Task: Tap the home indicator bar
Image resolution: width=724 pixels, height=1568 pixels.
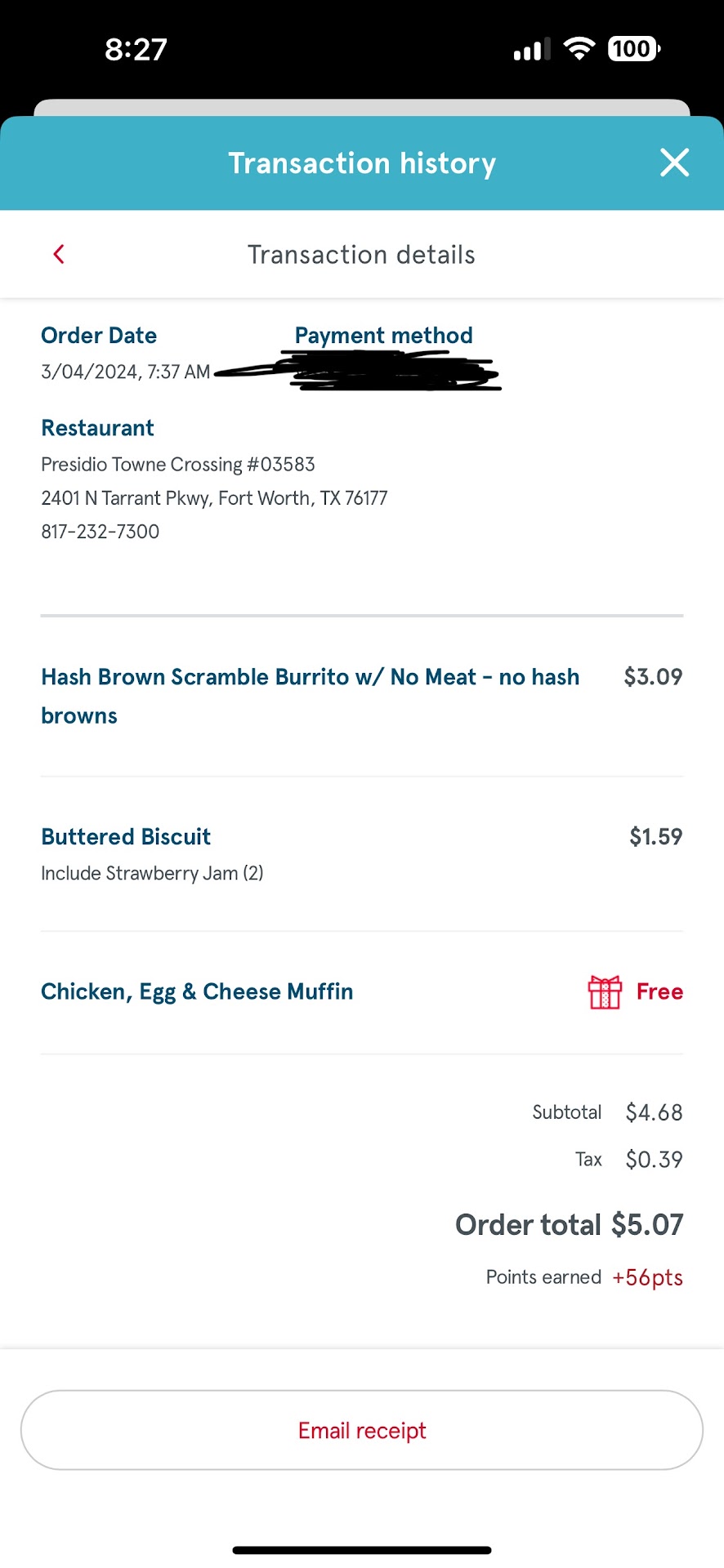Action: 362,1550
